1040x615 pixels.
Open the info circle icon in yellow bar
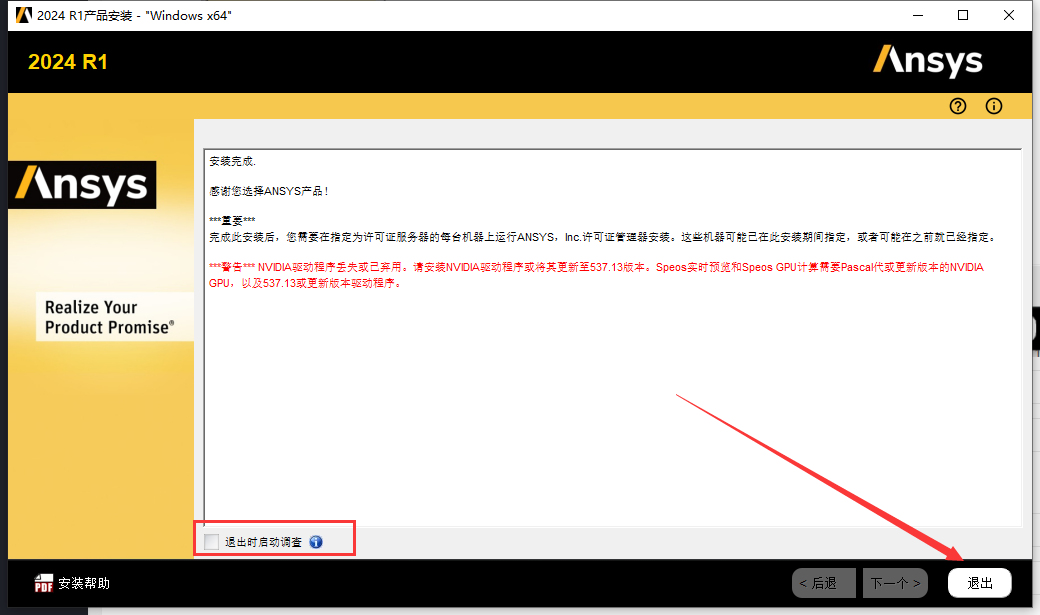pyautogui.click(x=994, y=106)
